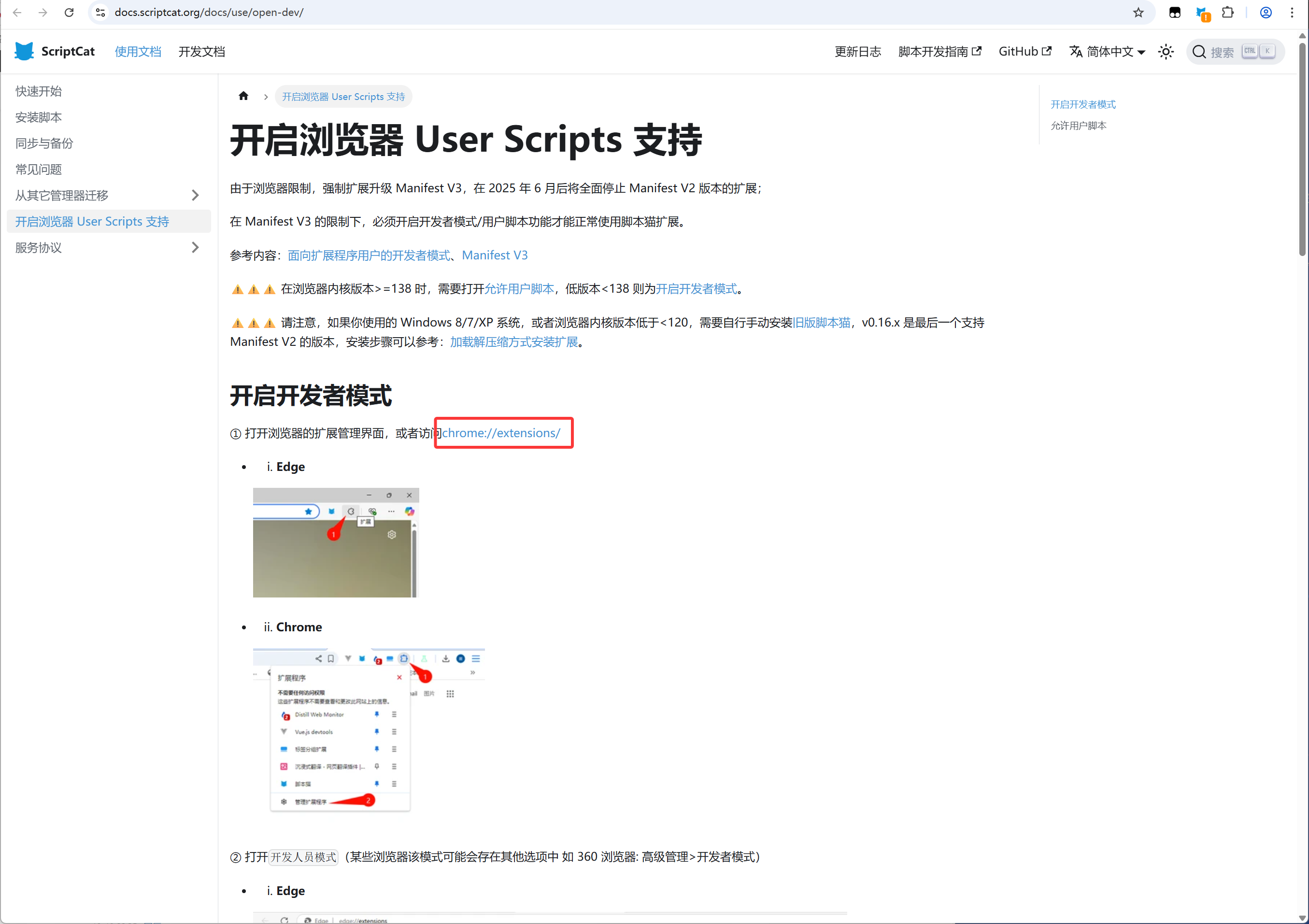Image resolution: width=1309 pixels, height=924 pixels.
Task: Open the Chrome three-dot menu
Action: (1292, 13)
